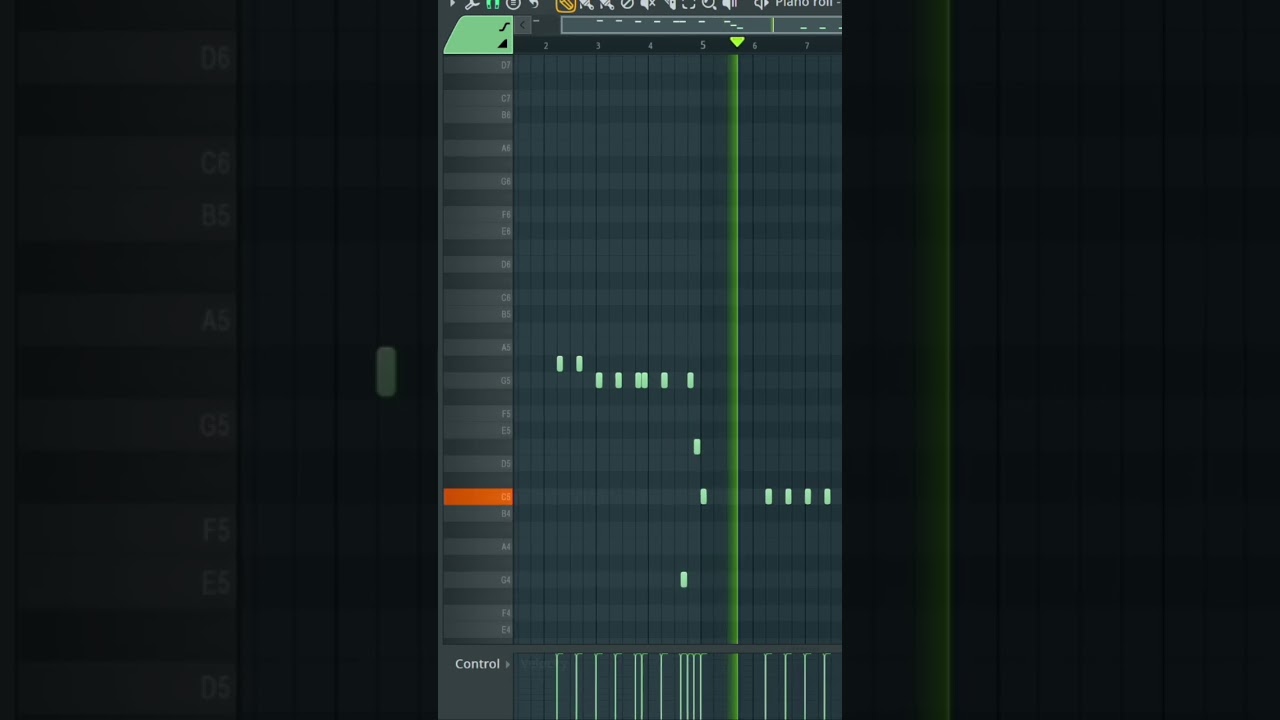Screen dimensions: 1280x720
Task: Pick the magnifier Zoom tool
Action: (x=709, y=4)
